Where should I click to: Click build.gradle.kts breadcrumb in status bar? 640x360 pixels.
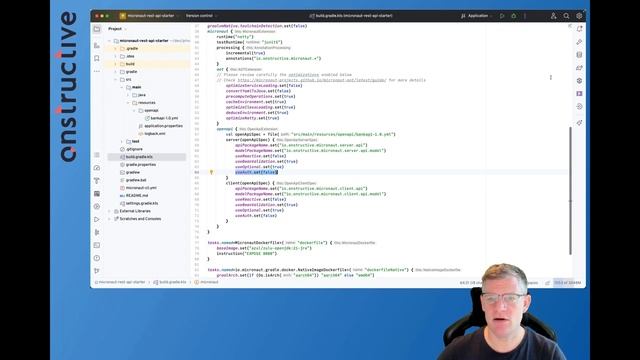pos(170,282)
